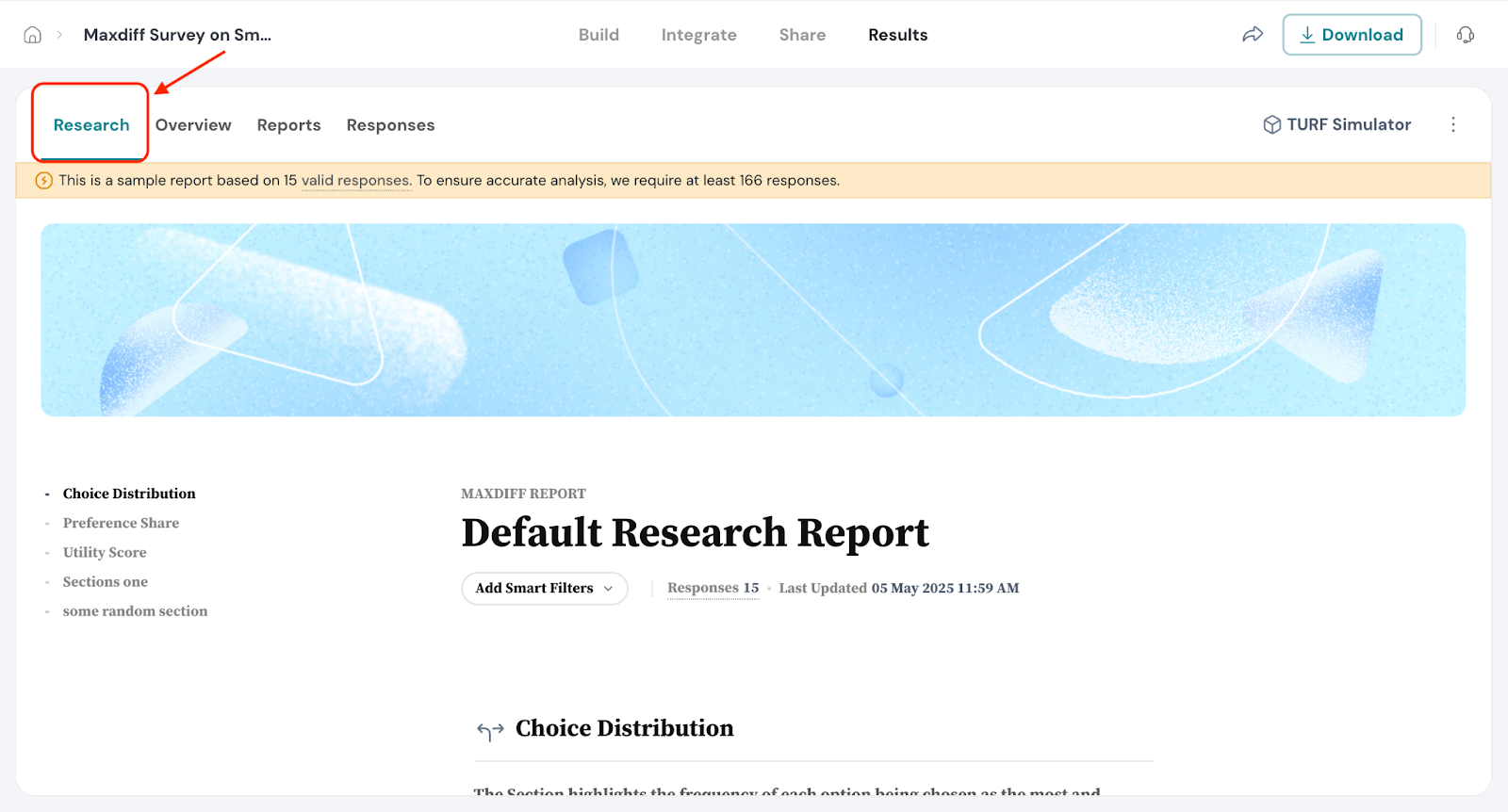Go to the Integrate step

tap(698, 35)
